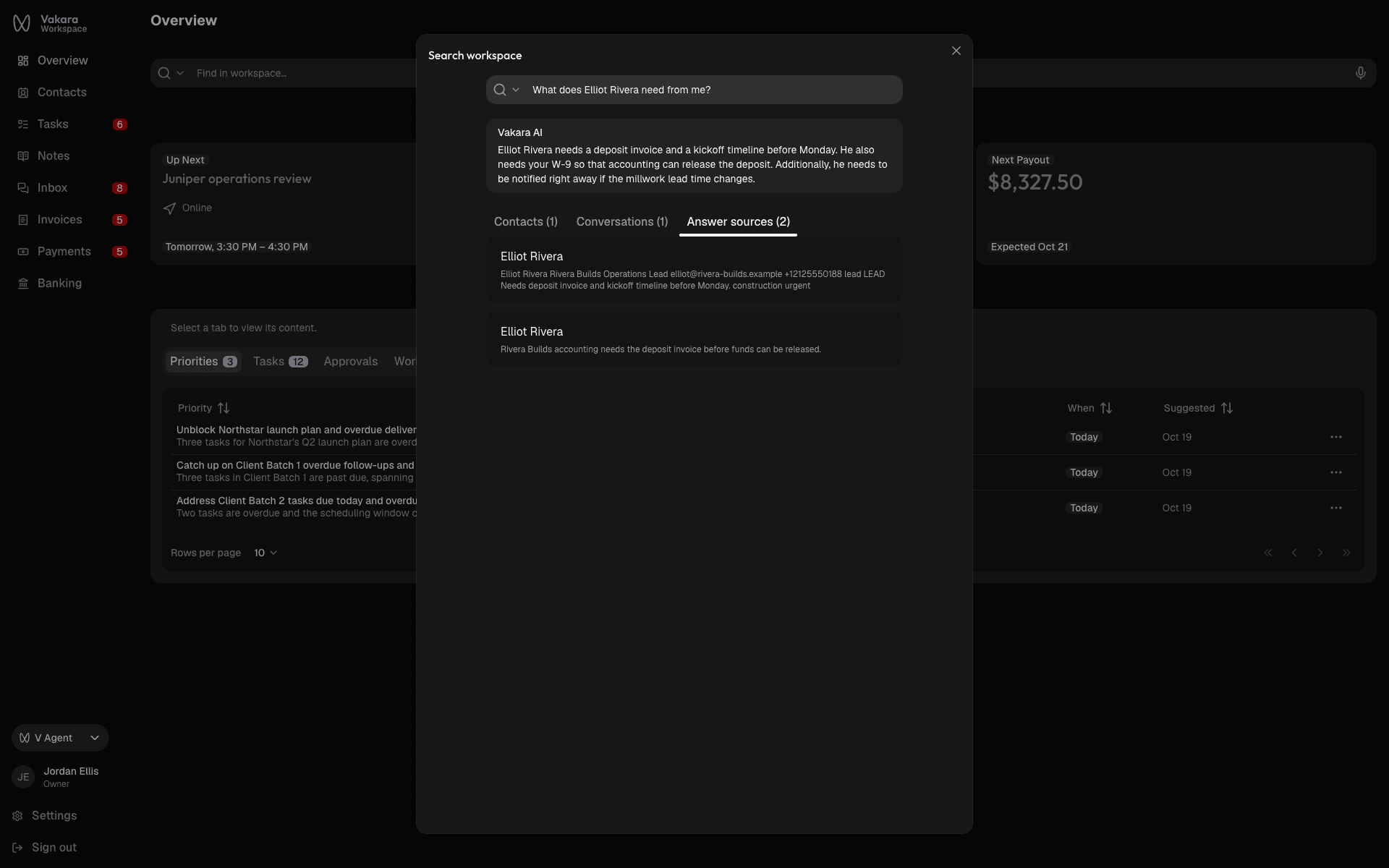Image resolution: width=1389 pixels, height=868 pixels.
Task: Open the Contacts page
Action: (61, 93)
